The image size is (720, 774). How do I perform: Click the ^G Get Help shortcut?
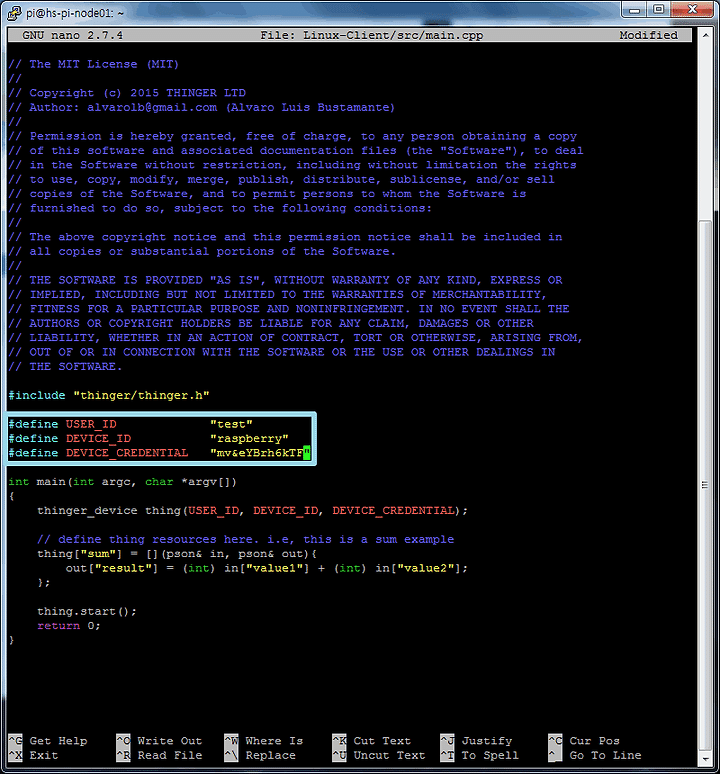[x=48, y=740]
